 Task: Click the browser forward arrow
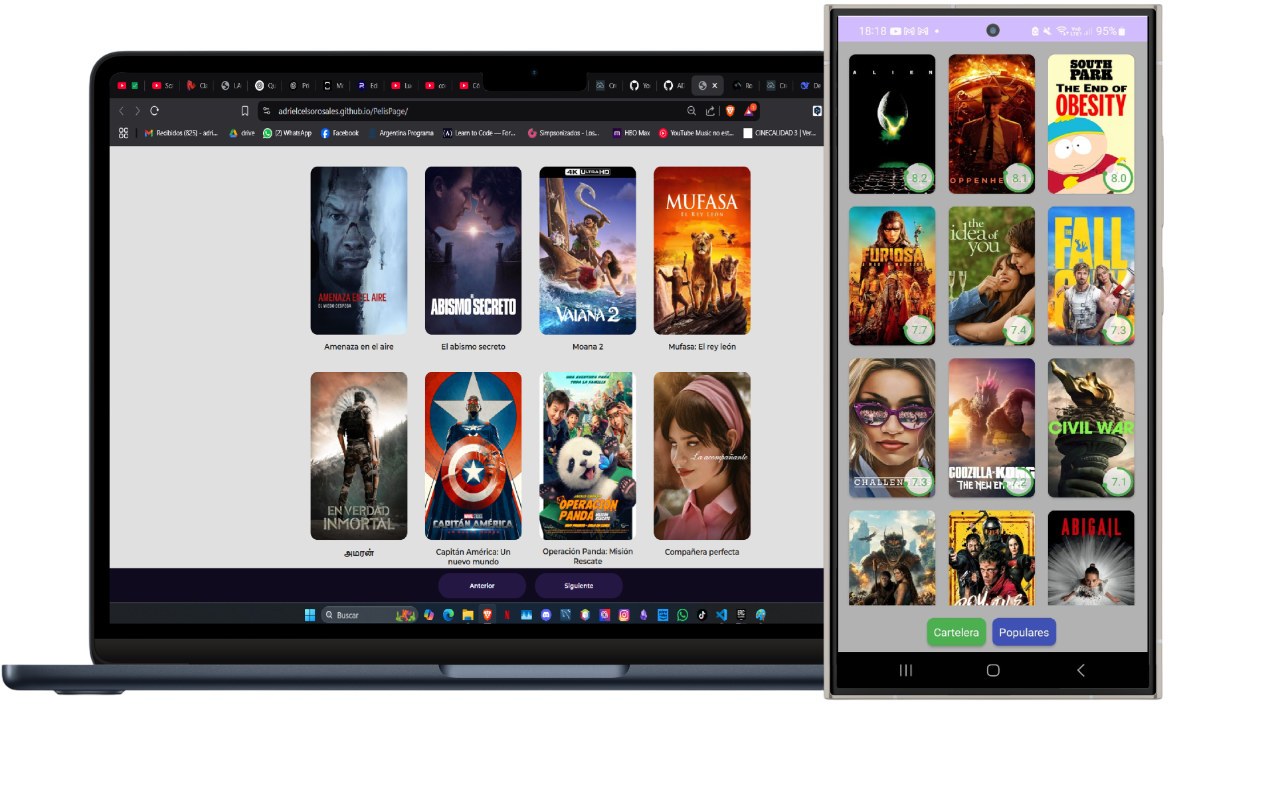(x=137, y=111)
